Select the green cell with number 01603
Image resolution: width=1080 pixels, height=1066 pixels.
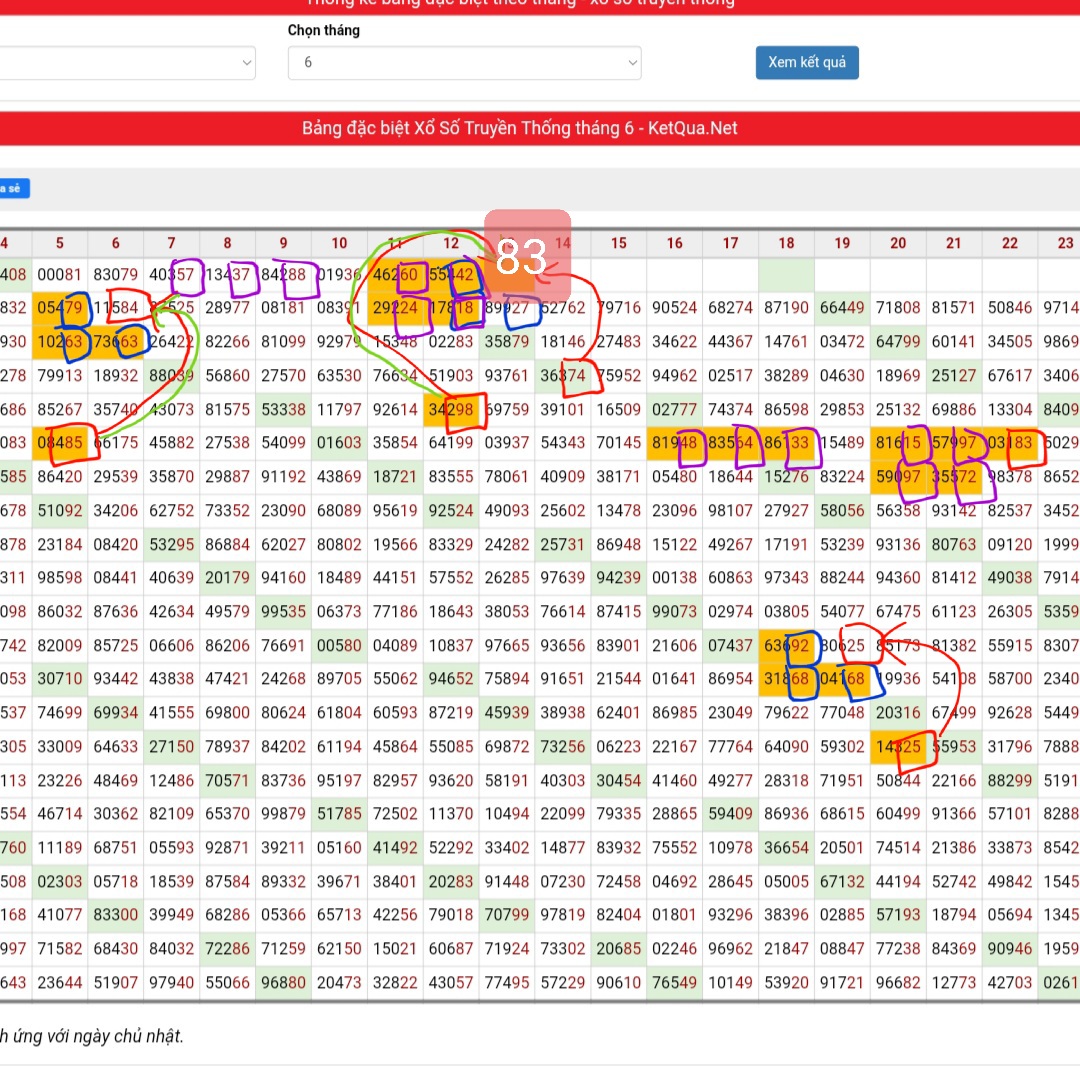tap(339, 443)
